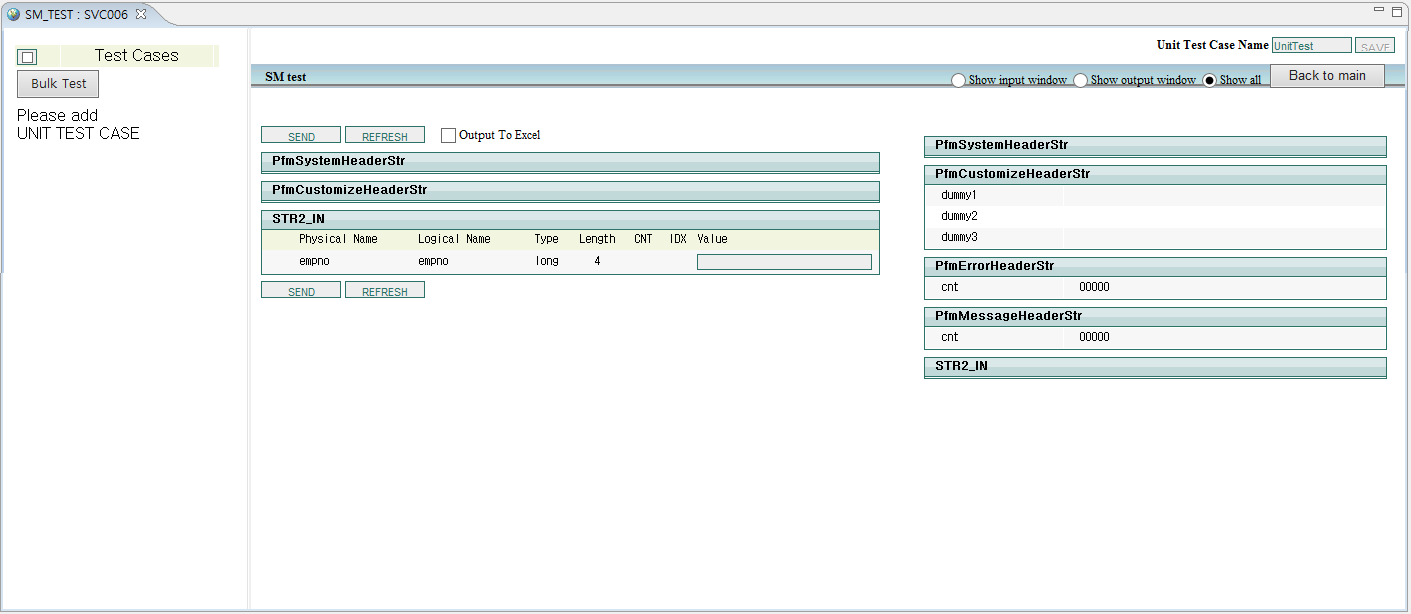Select the Show all radio button
The width and height of the screenshot is (1411, 614).
coord(1209,80)
